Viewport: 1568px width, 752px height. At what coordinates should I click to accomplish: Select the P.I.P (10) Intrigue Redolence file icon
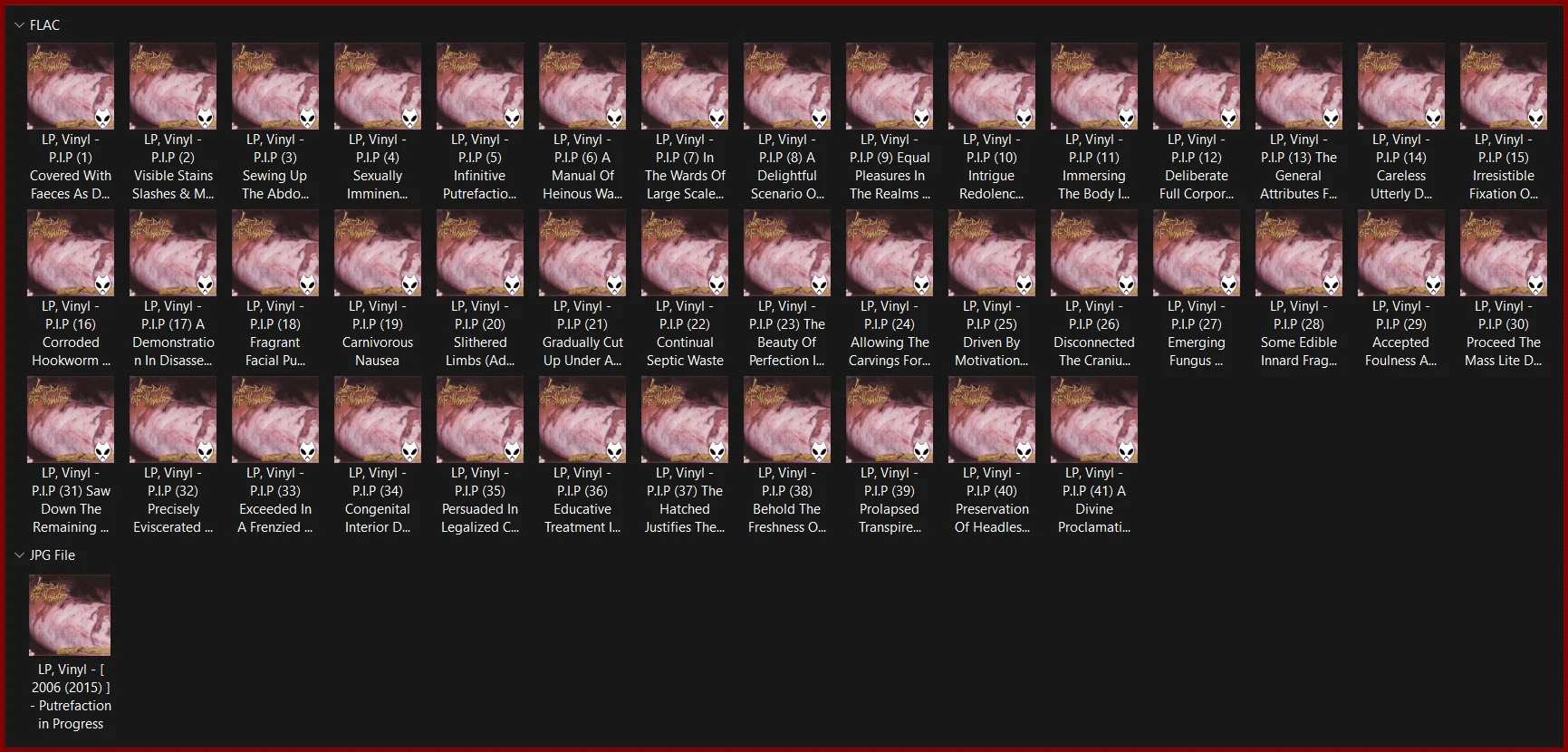pyautogui.click(x=992, y=86)
